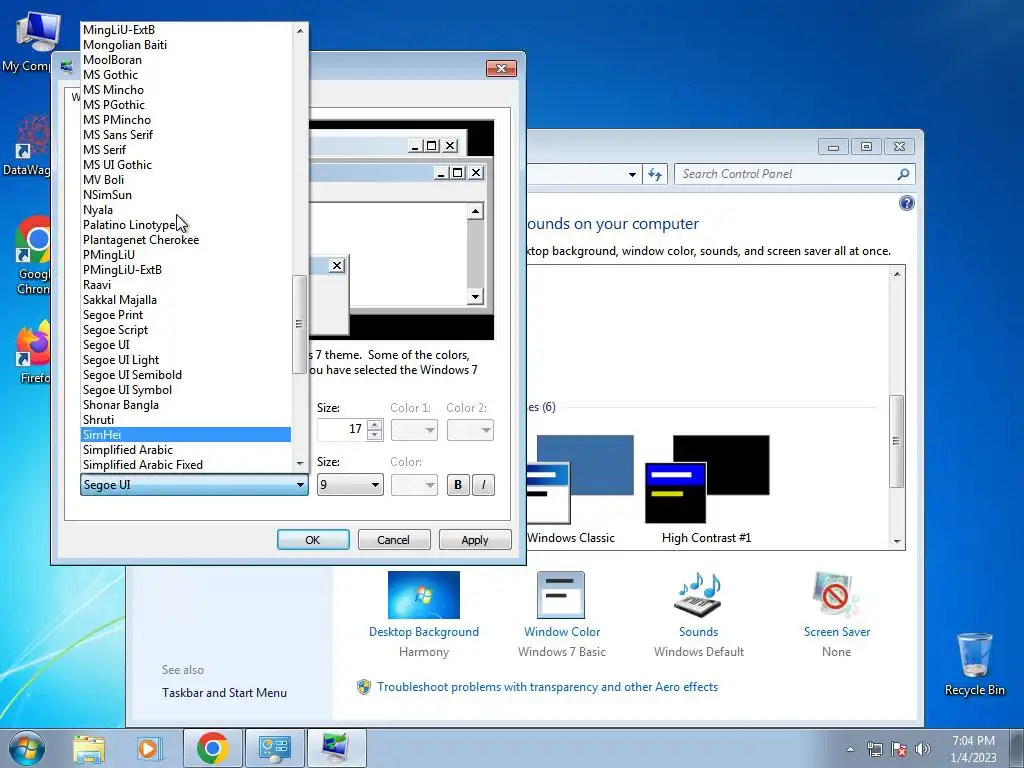The width and height of the screenshot is (1024, 768).
Task: Open the Start menu orb
Action: point(27,748)
